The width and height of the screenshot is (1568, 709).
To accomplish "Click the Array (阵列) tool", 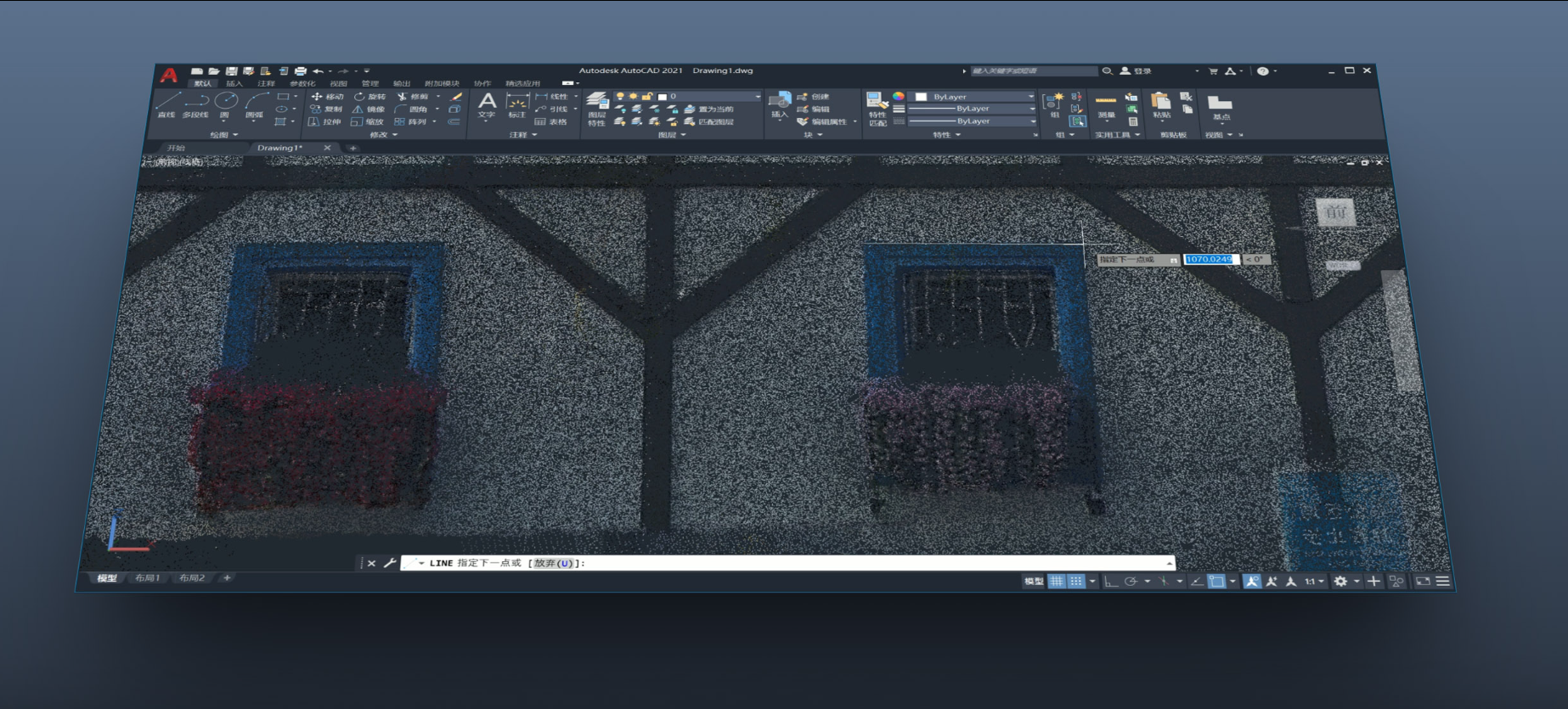I will (411, 122).
